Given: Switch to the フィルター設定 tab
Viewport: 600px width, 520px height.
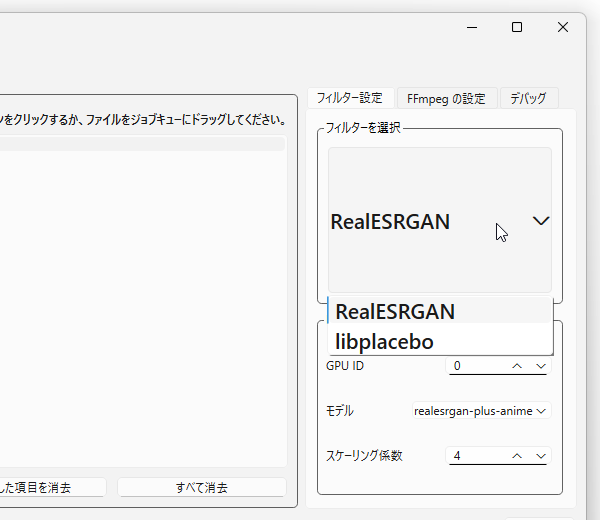Looking at the screenshot, I should pyautogui.click(x=350, y=98).
